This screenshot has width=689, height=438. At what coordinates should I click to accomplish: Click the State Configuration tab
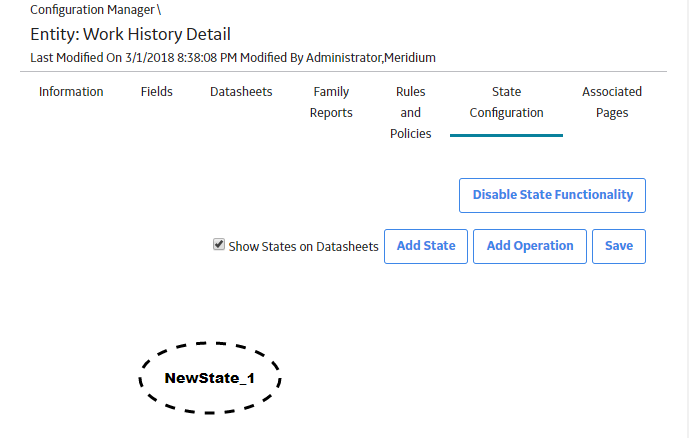(507, 102)
